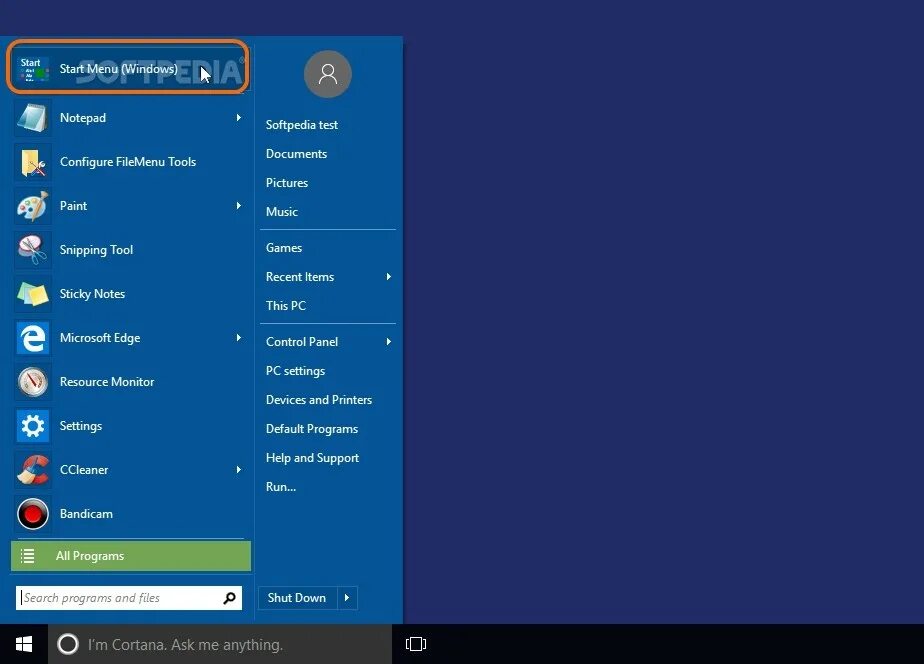Click the user account avatar picture
Image resolution: width=924 pixels, height=664 pixels.
328,74
